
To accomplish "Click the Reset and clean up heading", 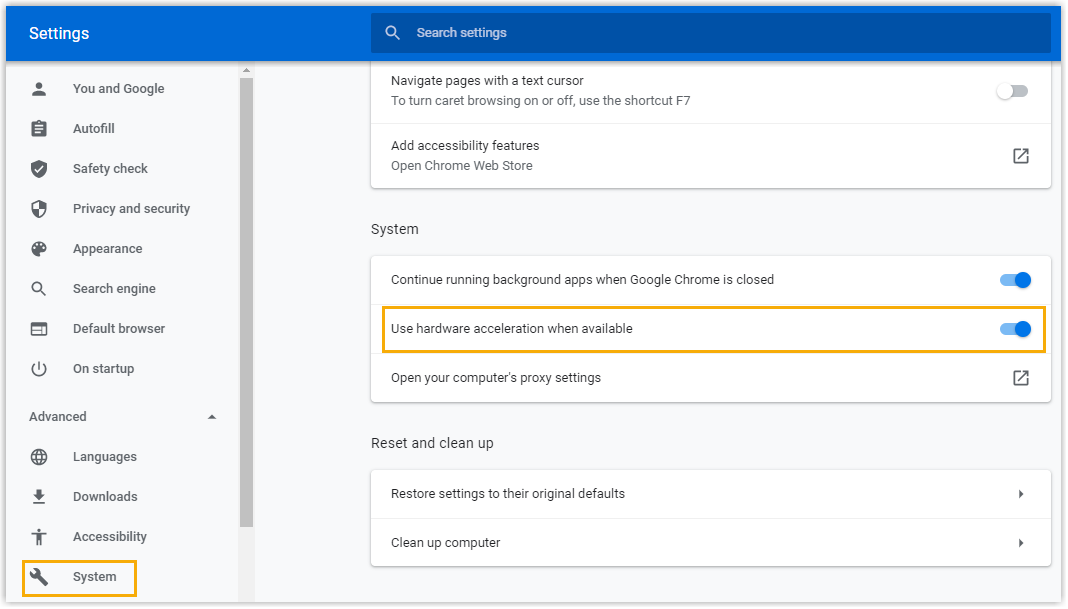I will click(x=433, y=443).
